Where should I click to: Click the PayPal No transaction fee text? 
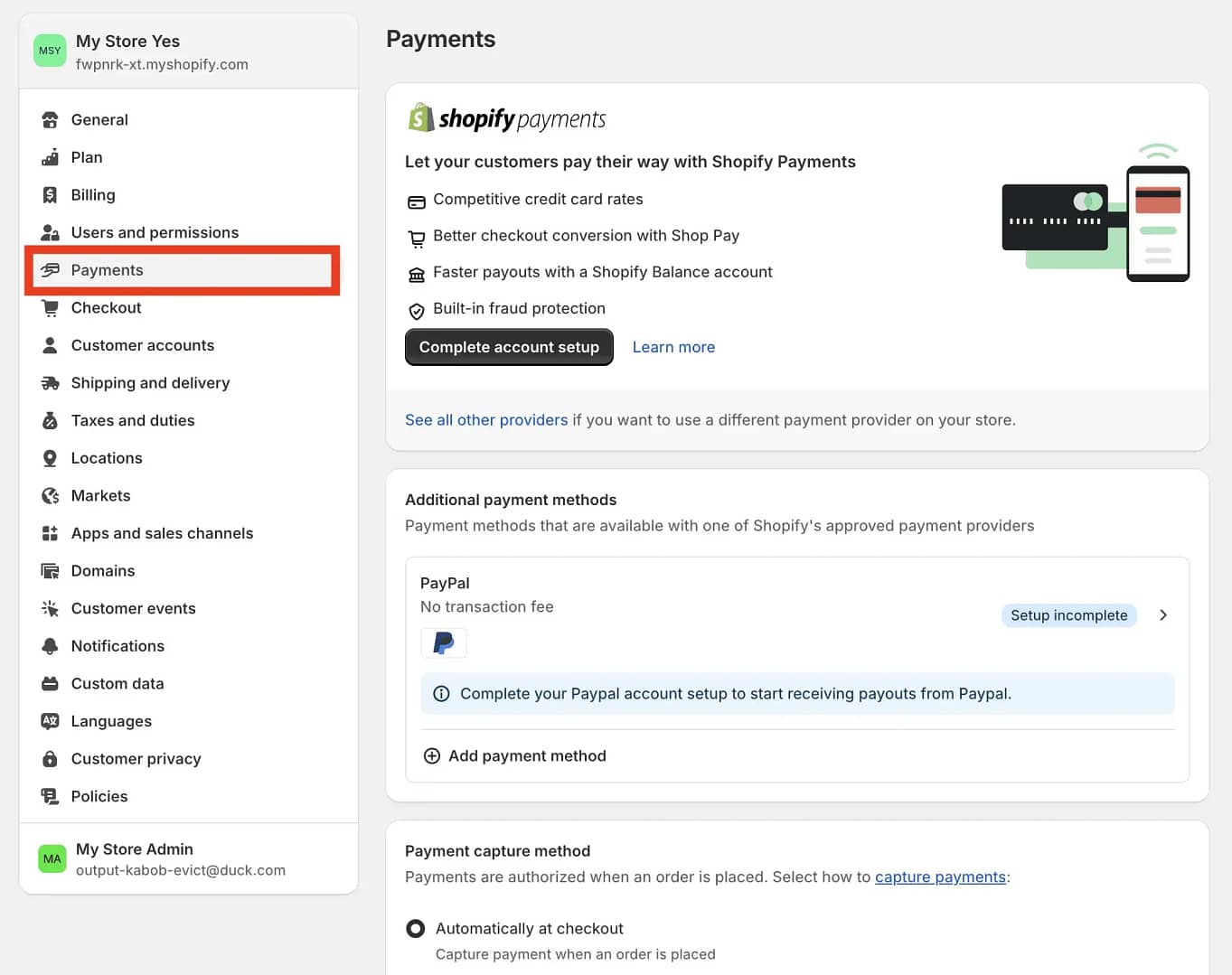486,607
